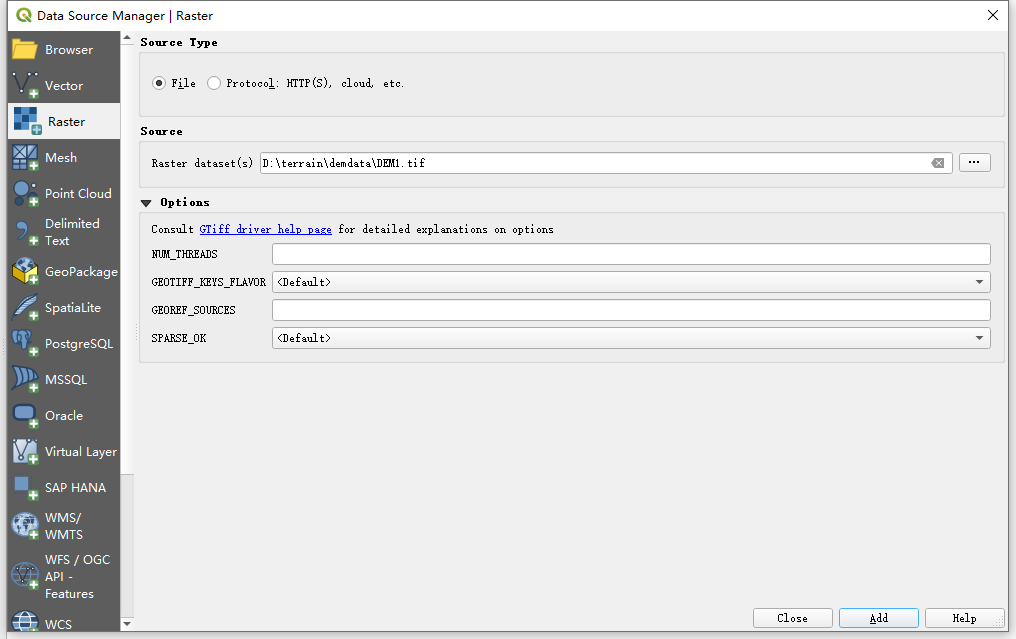Open the GTiff driver help page link
The image size is (1016, 639).
coord(266,229)
